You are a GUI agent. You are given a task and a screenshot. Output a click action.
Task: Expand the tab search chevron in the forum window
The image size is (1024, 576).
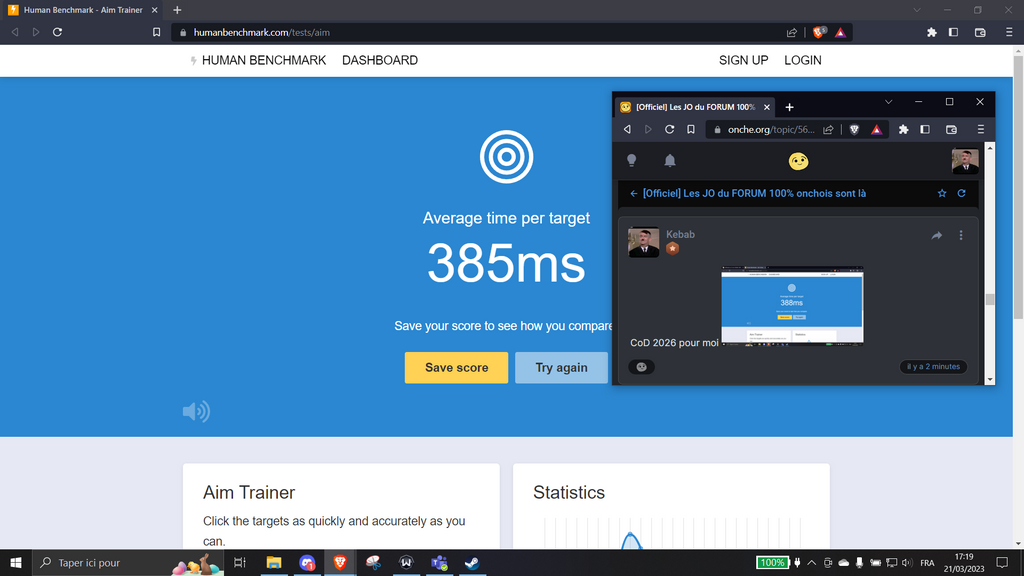[888, 102]
